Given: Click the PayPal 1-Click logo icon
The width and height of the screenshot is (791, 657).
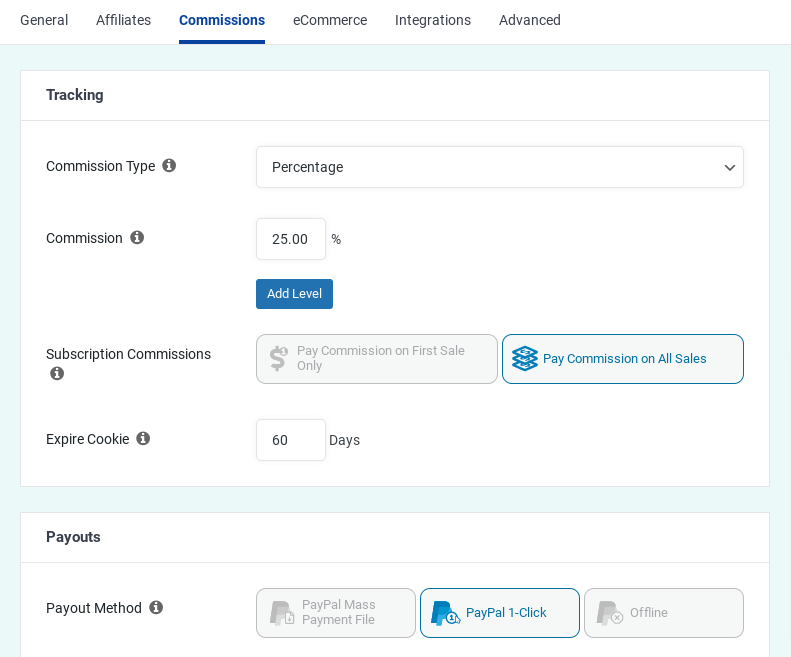Looking at the screenshot, I should tap(445, 613).
